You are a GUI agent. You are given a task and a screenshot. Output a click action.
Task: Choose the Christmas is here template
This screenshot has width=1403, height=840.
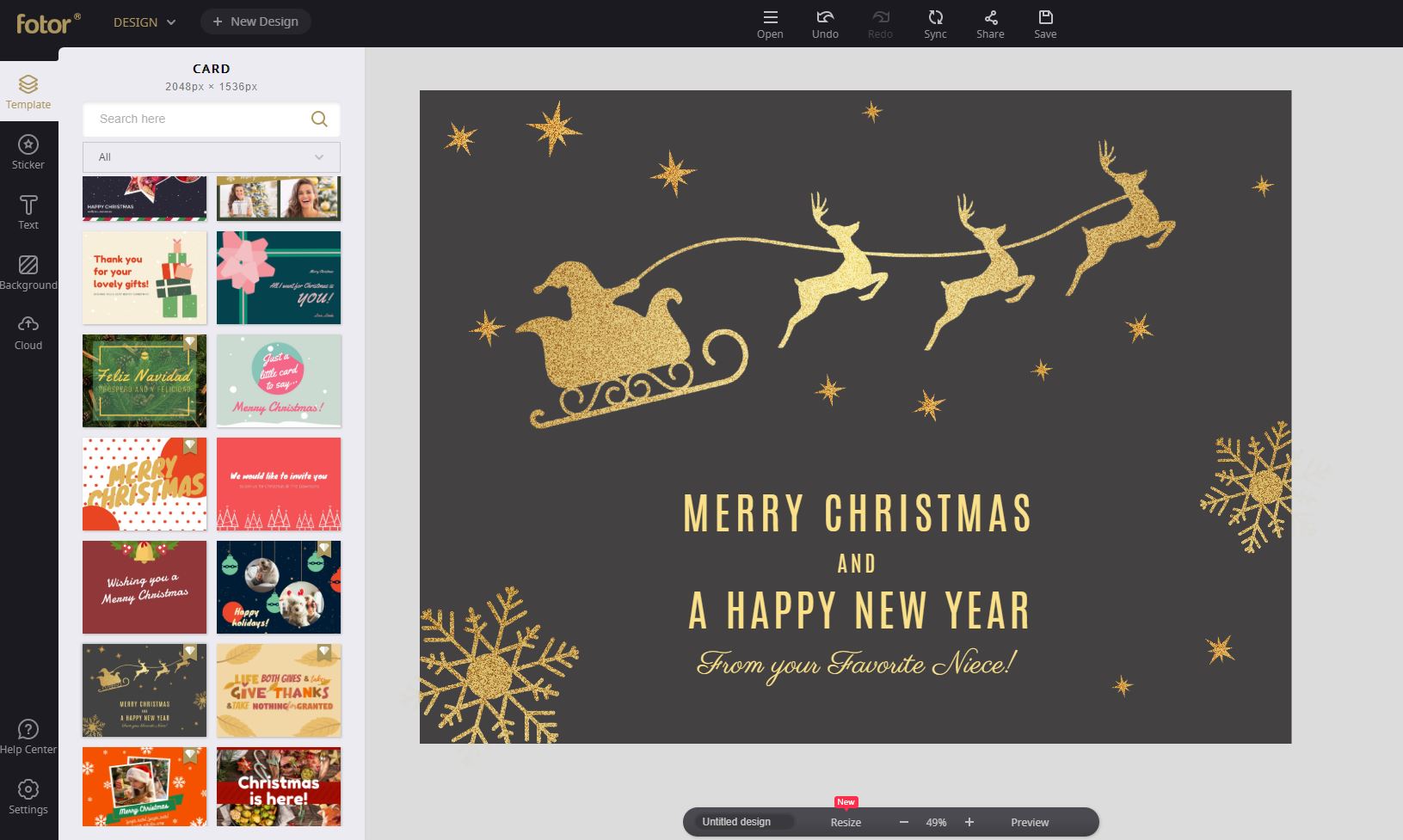[x=279, y=787]
